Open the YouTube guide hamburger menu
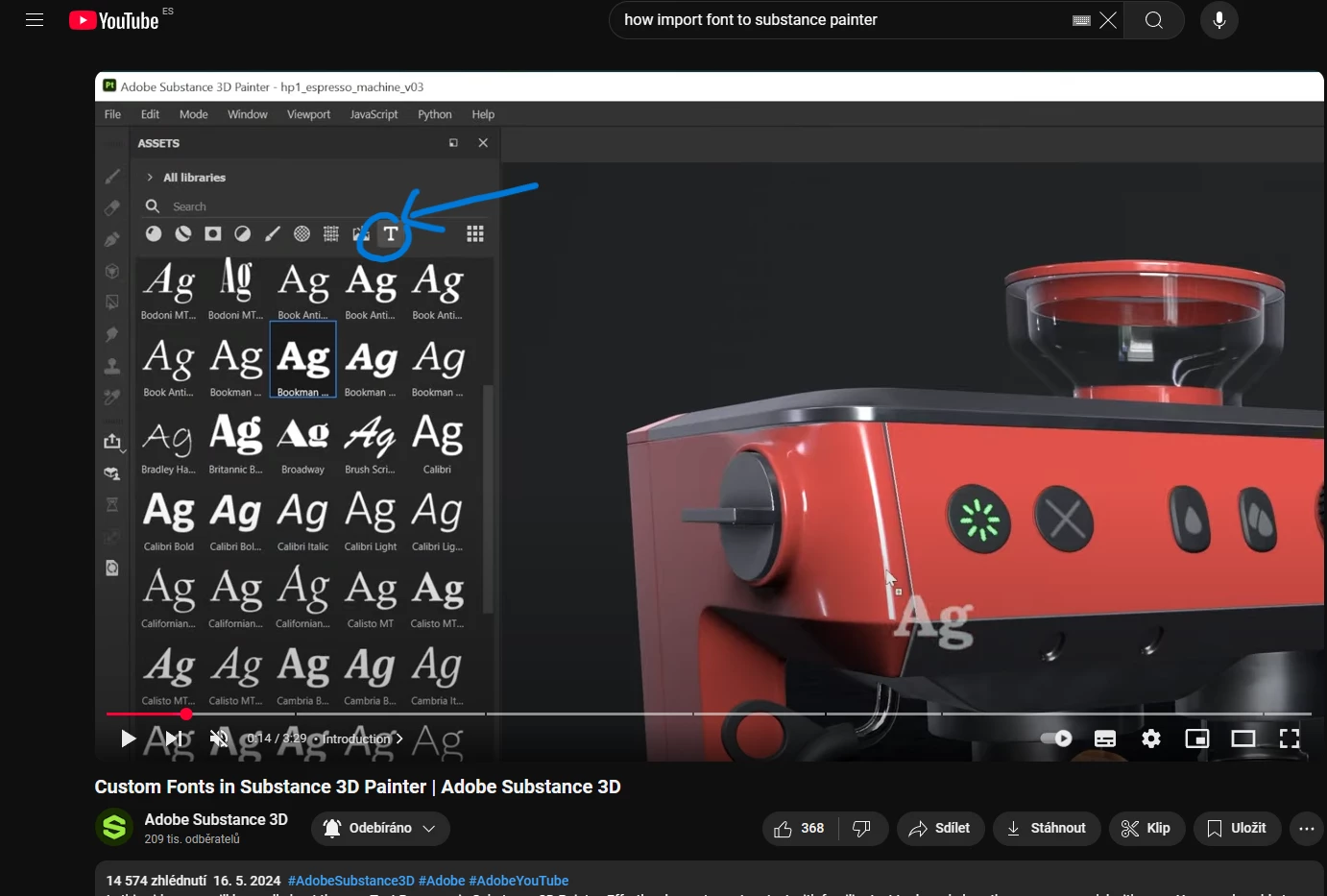 click(35, 20)
